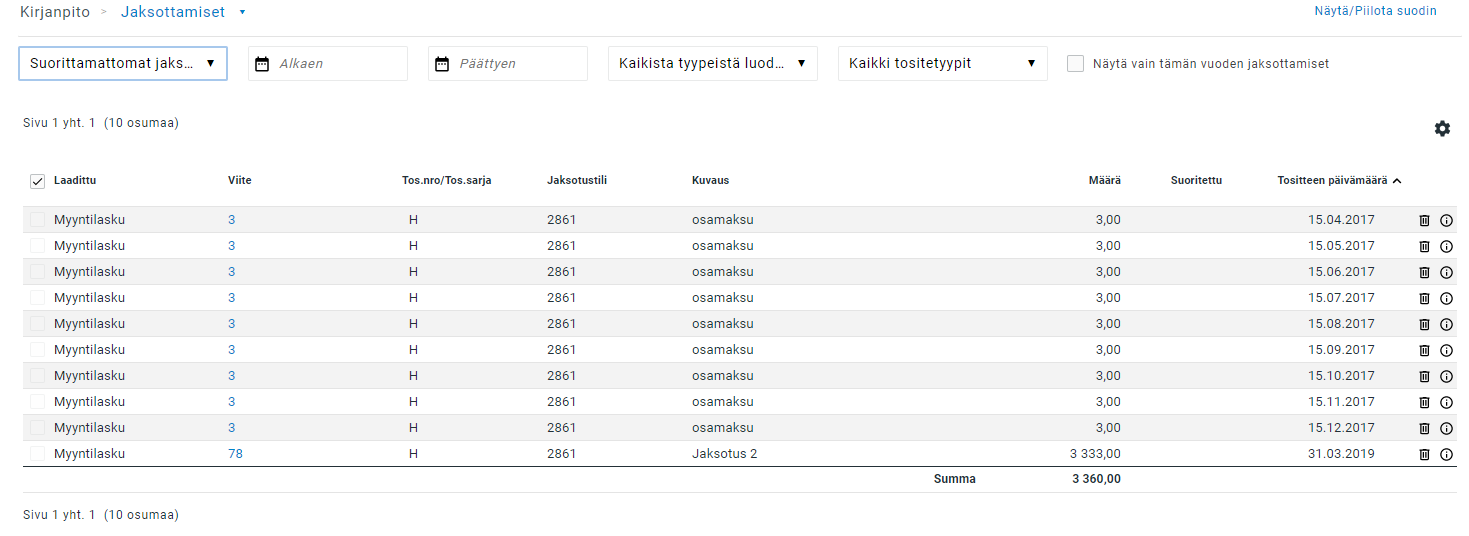Enable 'Näytä vain tämän vuoden jaksottamiset'
This screenshot has height=536, width=1469.
point(1075,64)
